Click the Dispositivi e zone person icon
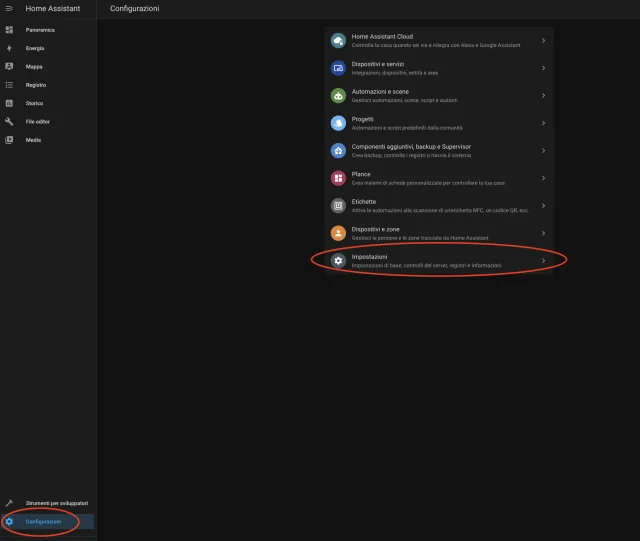The image size is (640, 541). [338, 233]
